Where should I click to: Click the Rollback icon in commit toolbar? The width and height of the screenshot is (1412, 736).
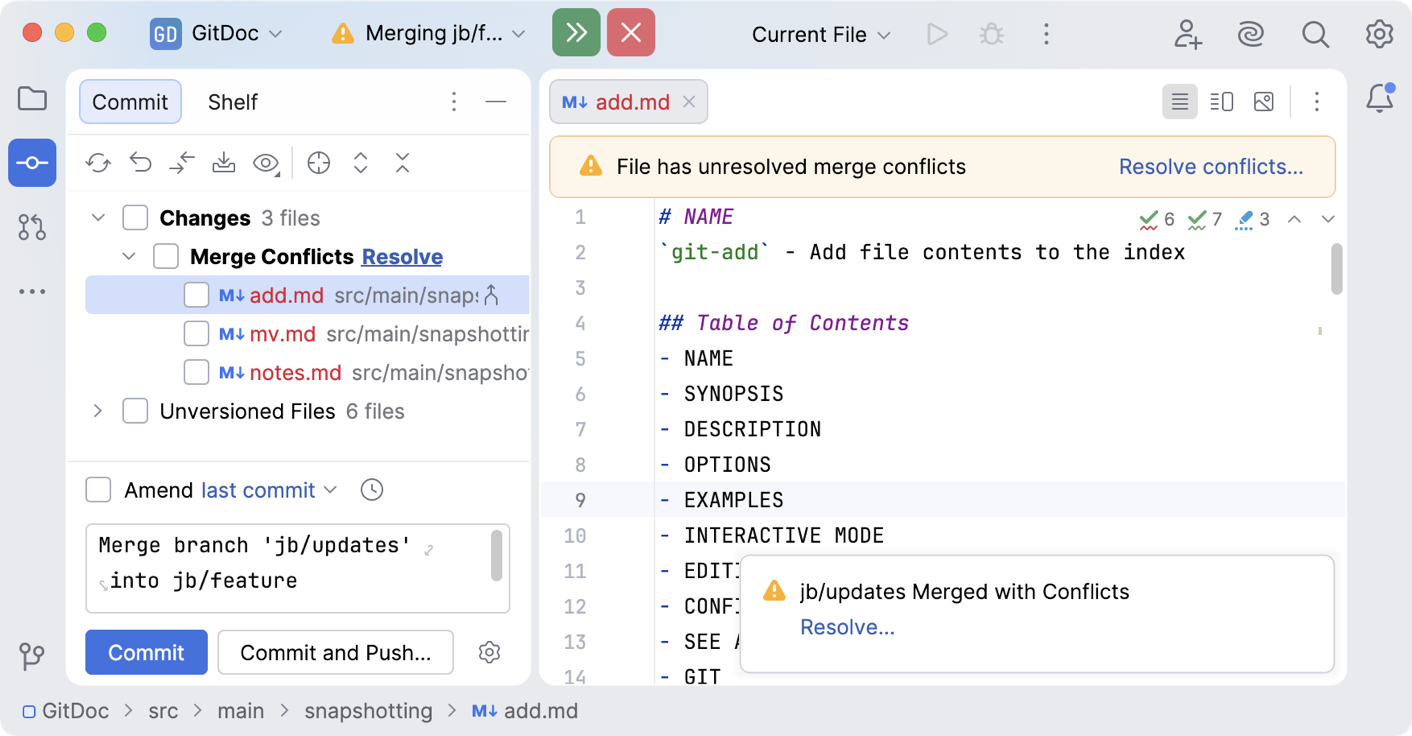pos(141,163)
